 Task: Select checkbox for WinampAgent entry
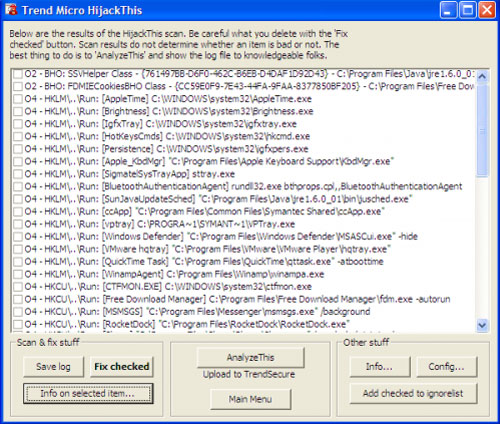pyautogui.click(x=18, y=274)
